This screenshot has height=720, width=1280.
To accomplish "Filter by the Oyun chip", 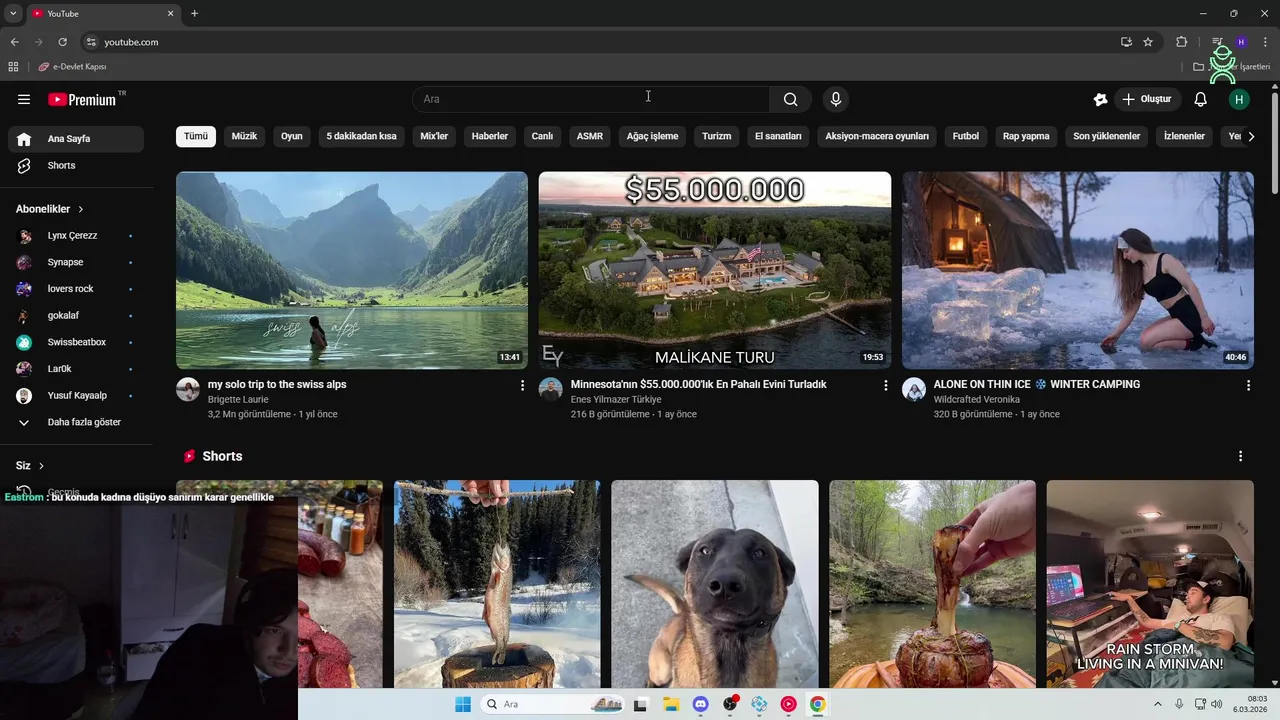I will [292, 136].
